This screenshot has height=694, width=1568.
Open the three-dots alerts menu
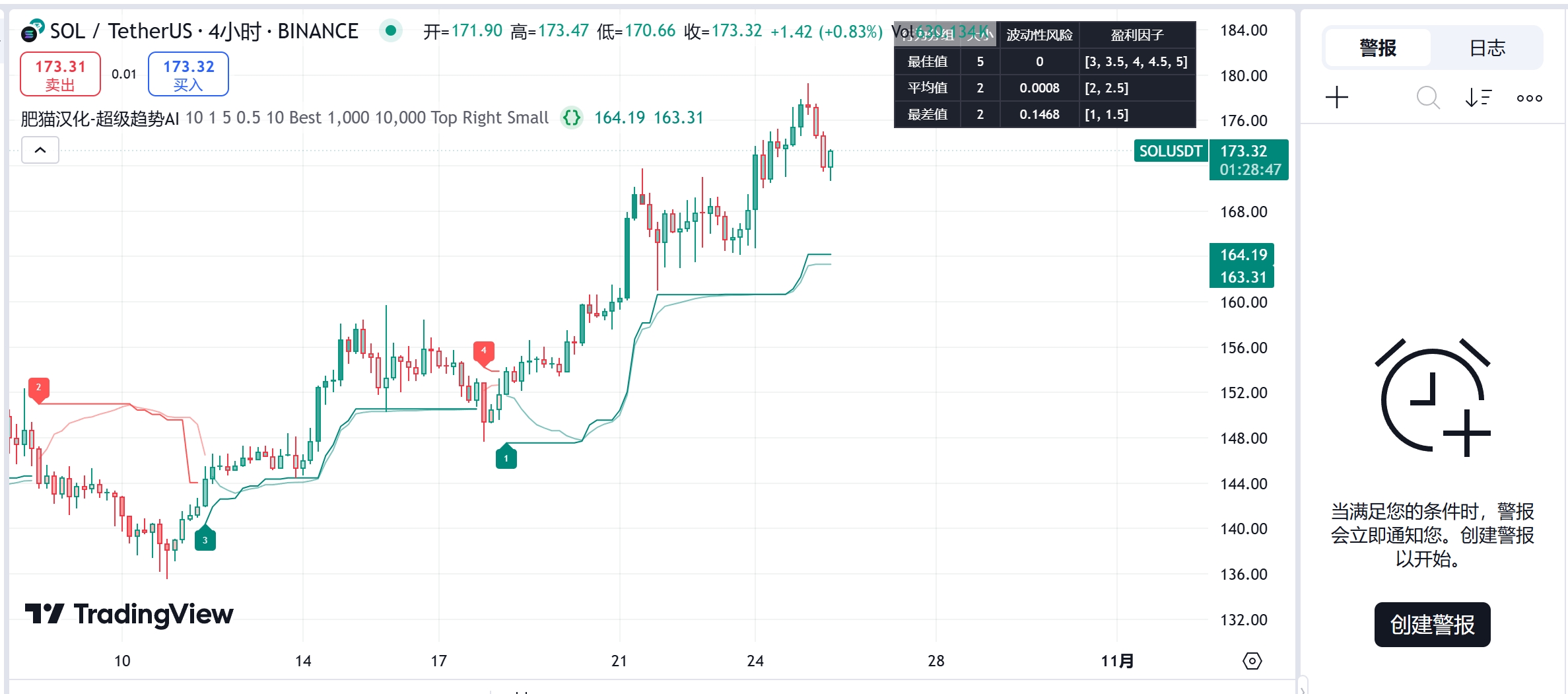(x=1529, y=98)
